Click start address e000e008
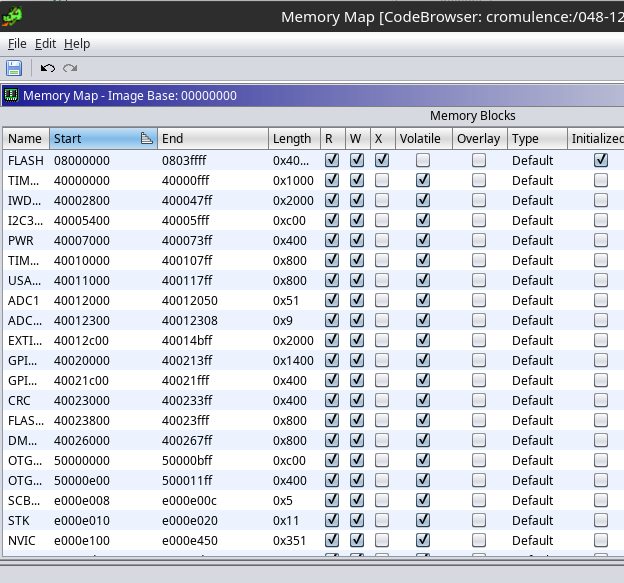624x583 pixels. [x=82, y=501]
